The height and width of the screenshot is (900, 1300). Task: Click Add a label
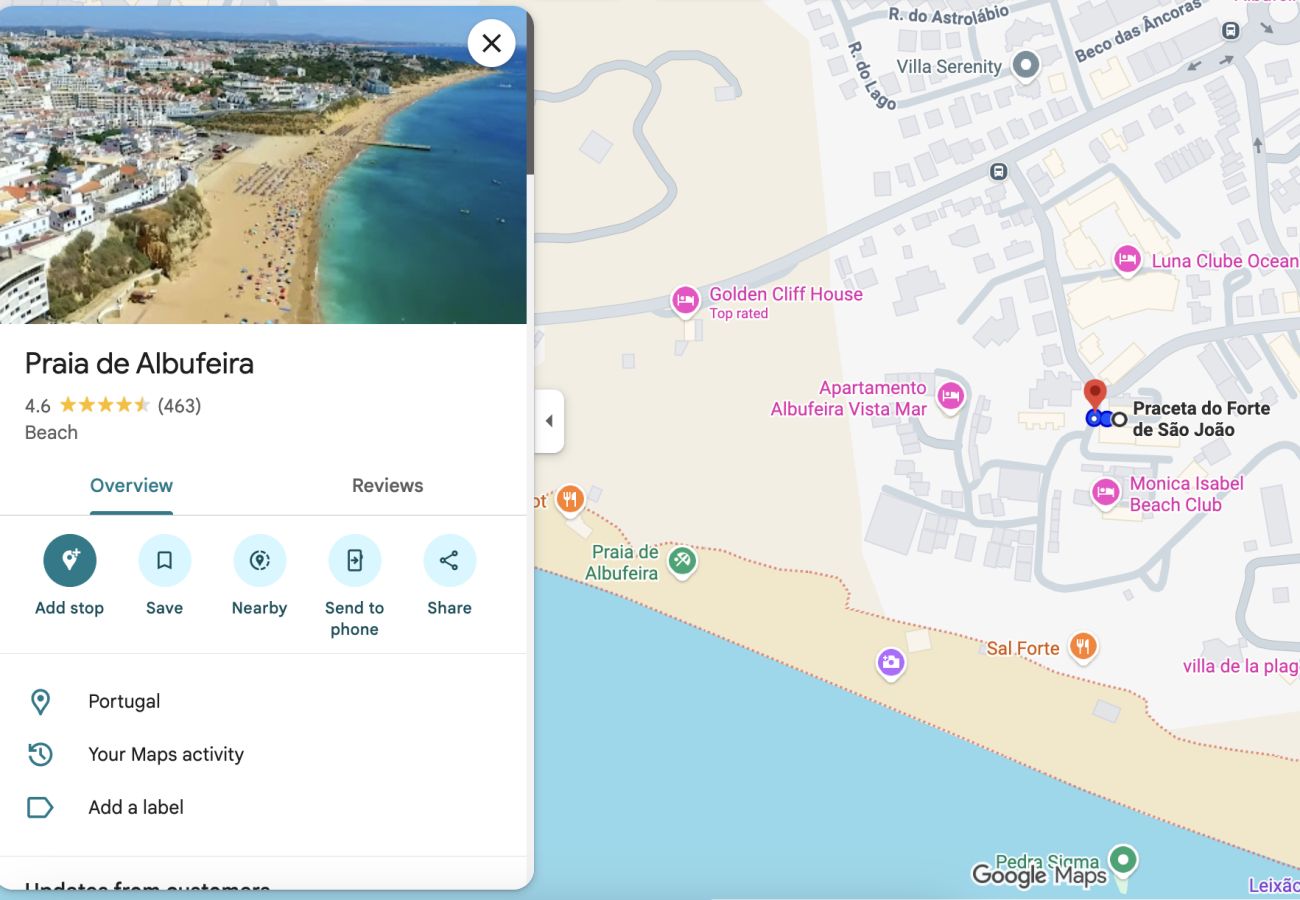click(x=135, y=807)
